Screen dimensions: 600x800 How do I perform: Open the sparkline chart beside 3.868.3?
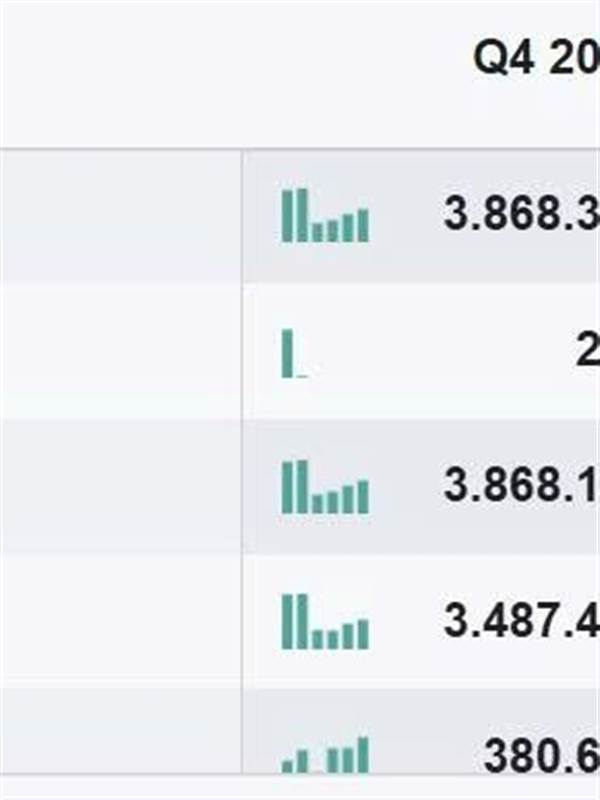(325, 215)
